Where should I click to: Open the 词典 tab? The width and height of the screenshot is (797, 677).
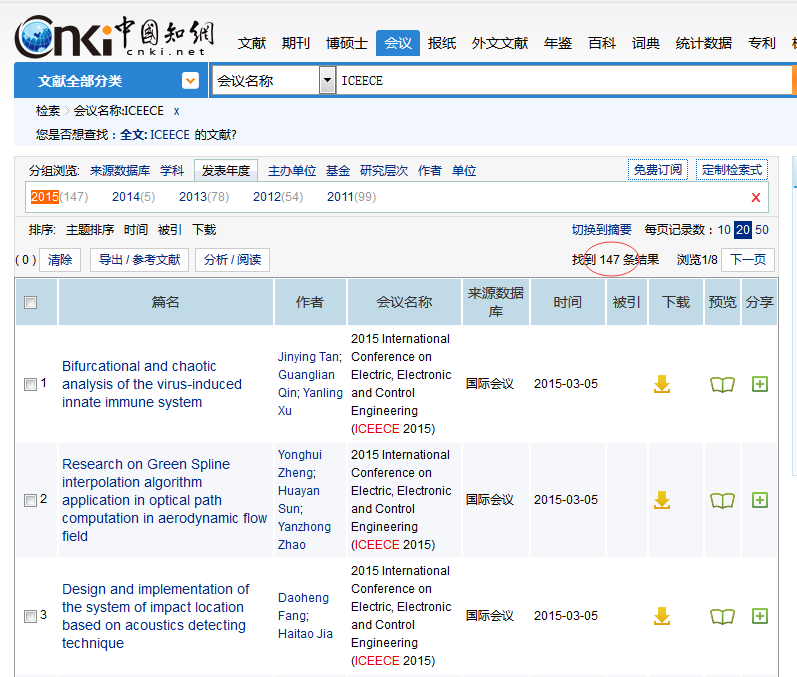(x=646, y=43)
